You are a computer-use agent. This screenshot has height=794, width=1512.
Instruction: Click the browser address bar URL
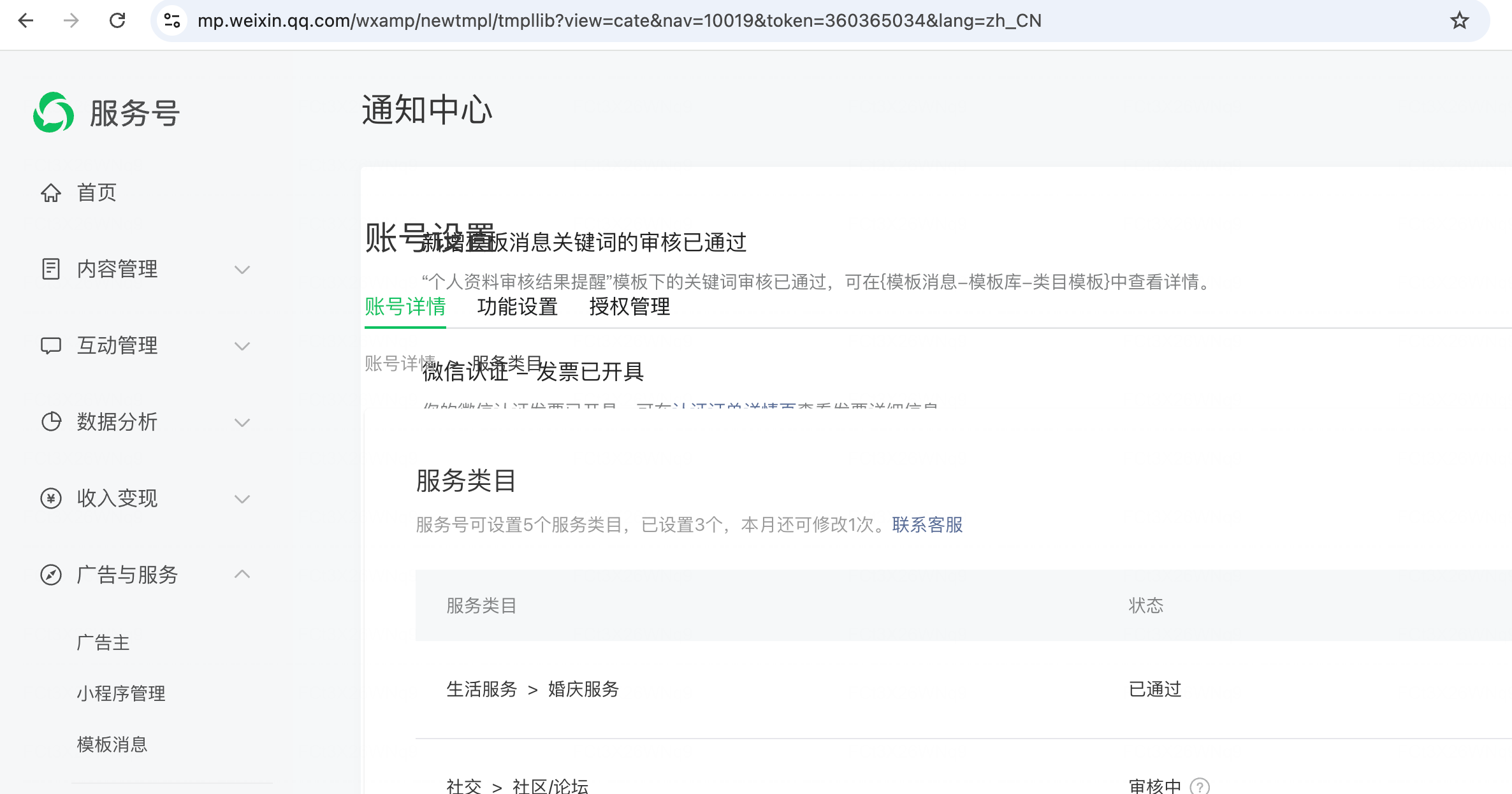618,20
